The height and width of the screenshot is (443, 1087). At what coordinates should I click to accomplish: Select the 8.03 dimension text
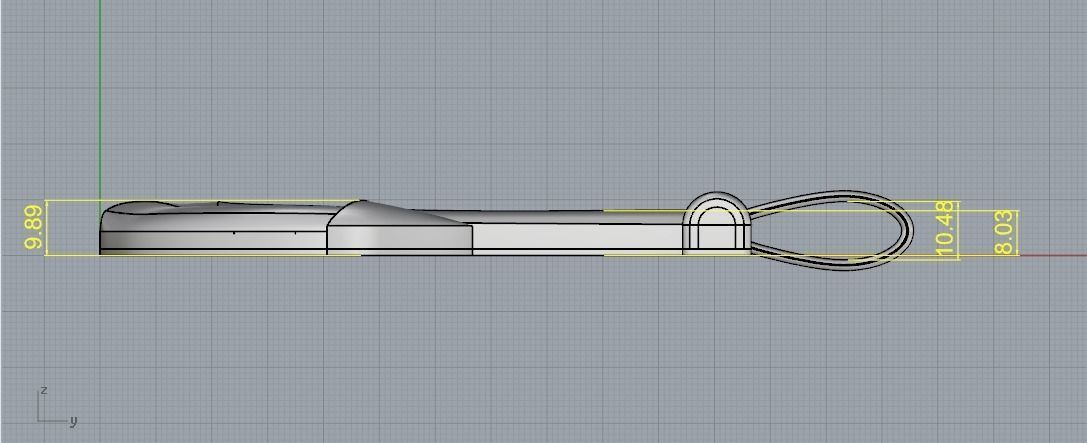coord(1005,233)
